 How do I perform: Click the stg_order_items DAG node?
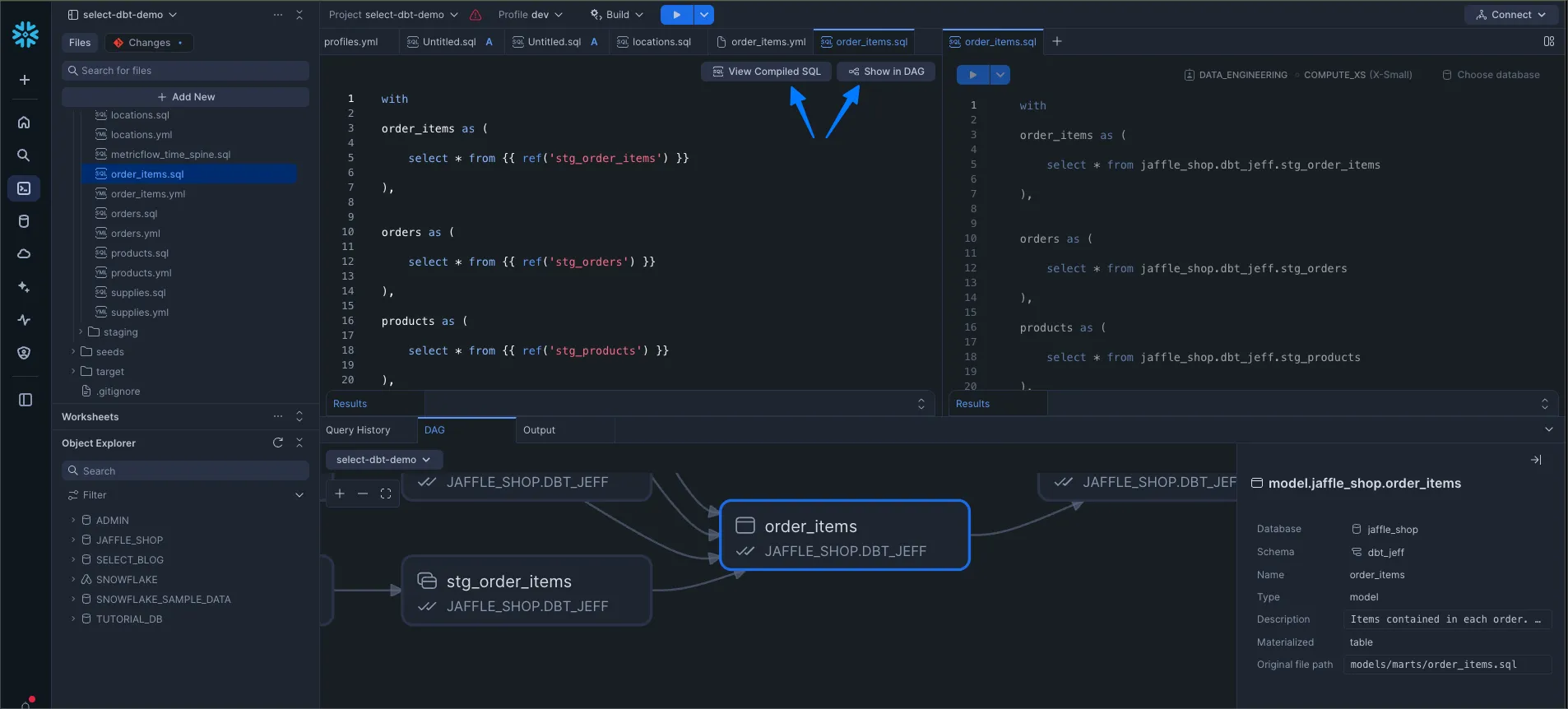[527, 591]
